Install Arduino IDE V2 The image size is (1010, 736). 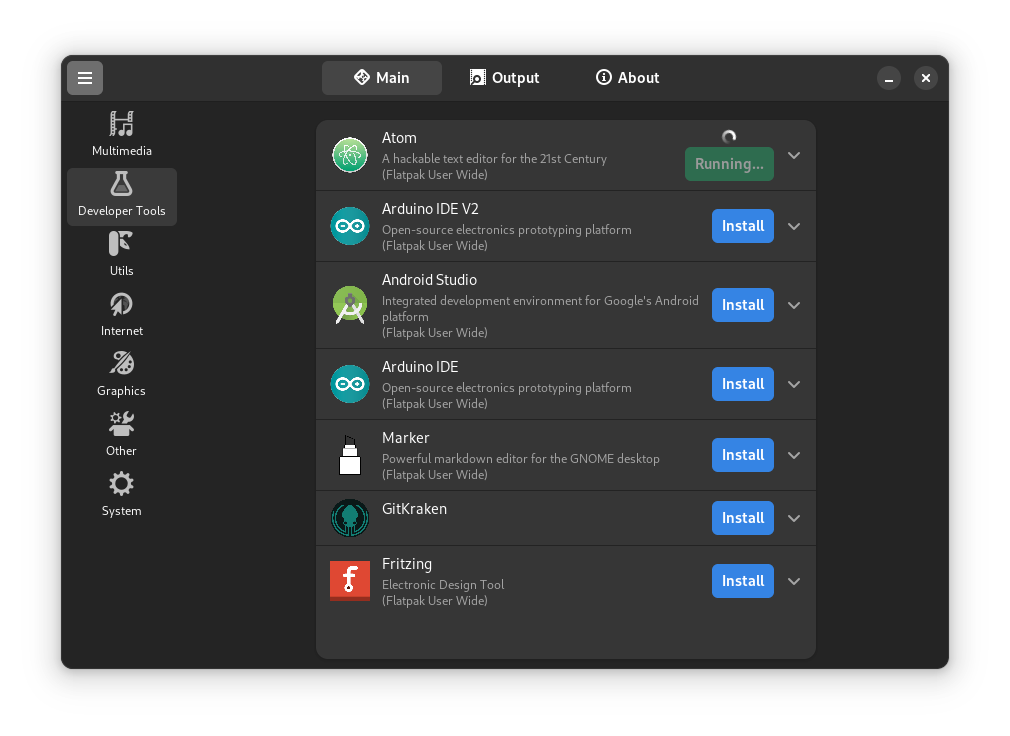pos(743,226)
